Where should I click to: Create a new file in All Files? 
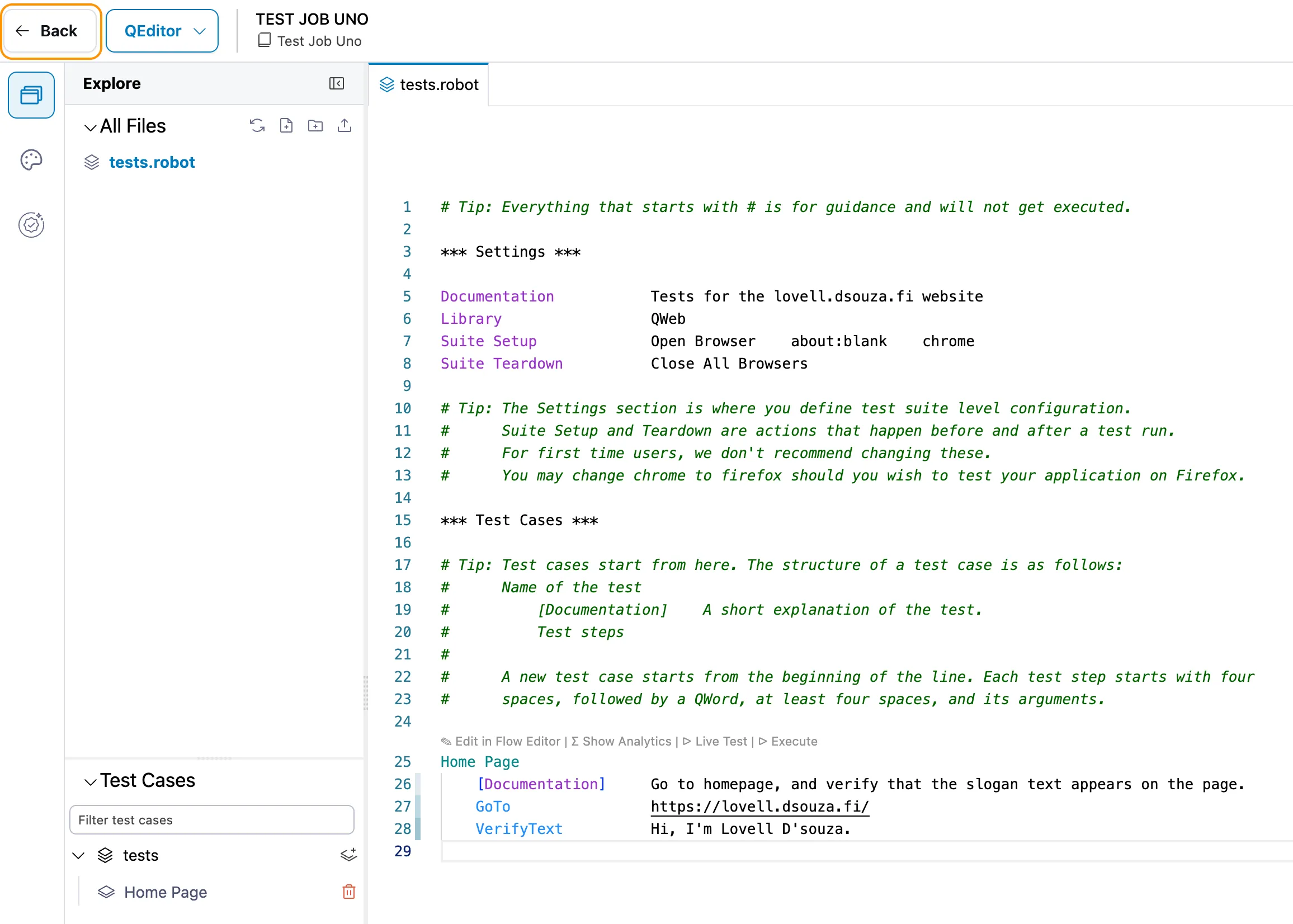pos(286,125)
